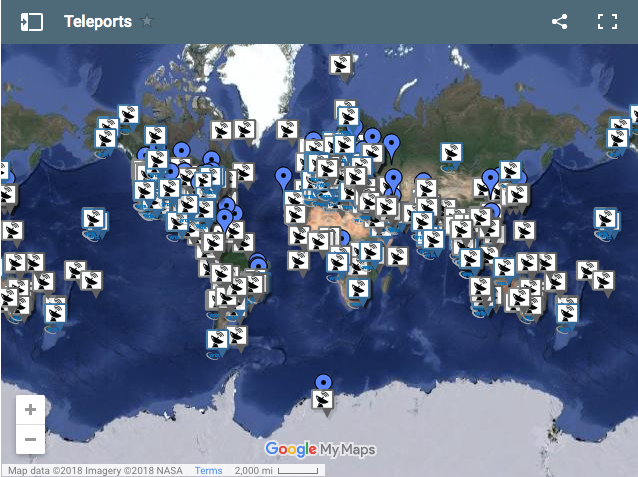Select the teleport marker north of Scandinavia

pos(340,66)
